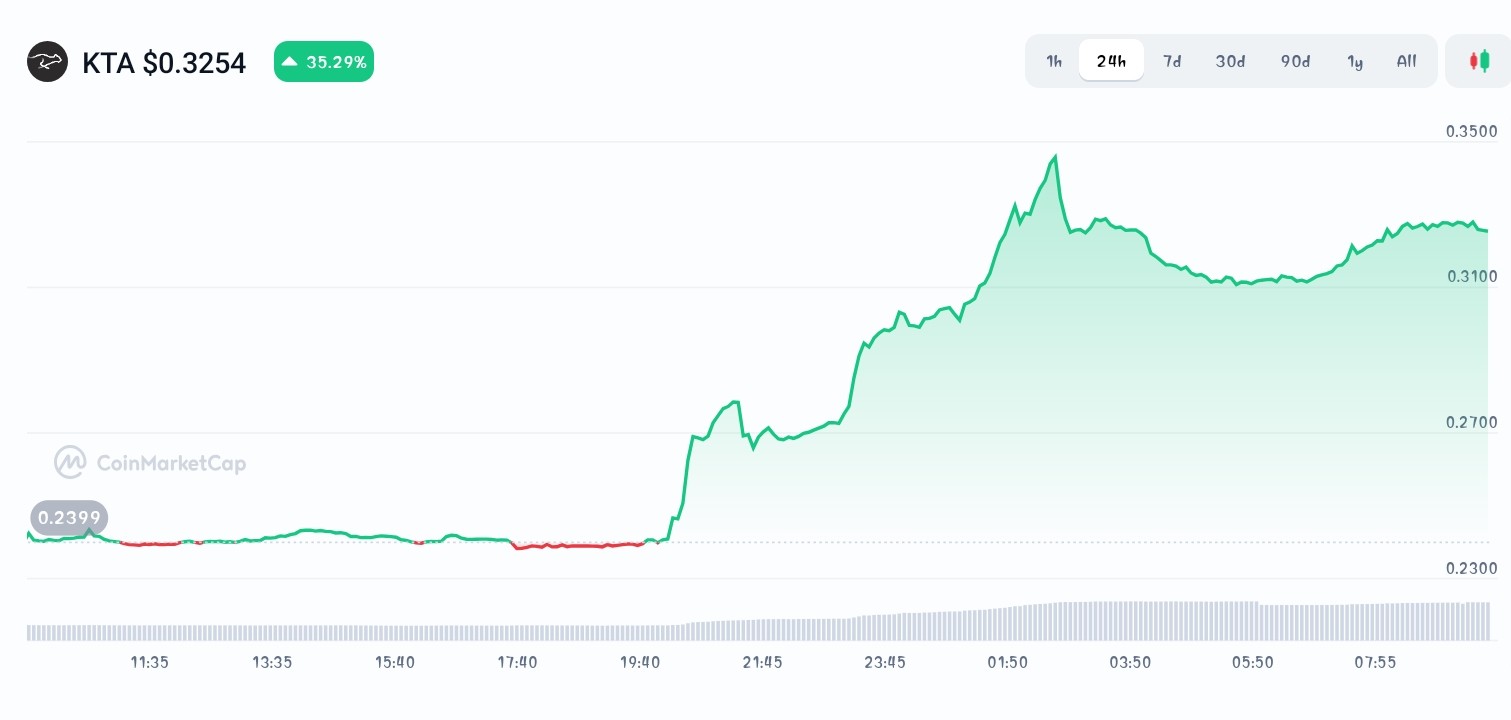This screenshot has height=720, width=1511.
Task: Switch to candlestick chart view
Action: click(1478, 61)
